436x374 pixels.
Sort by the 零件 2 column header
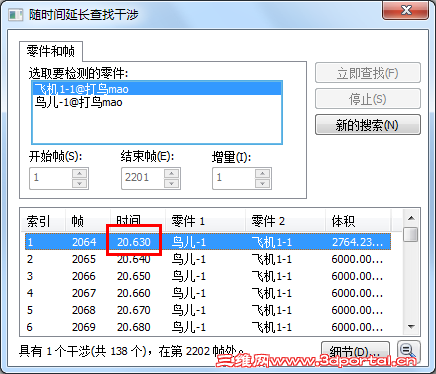click(x=286, y=220)
